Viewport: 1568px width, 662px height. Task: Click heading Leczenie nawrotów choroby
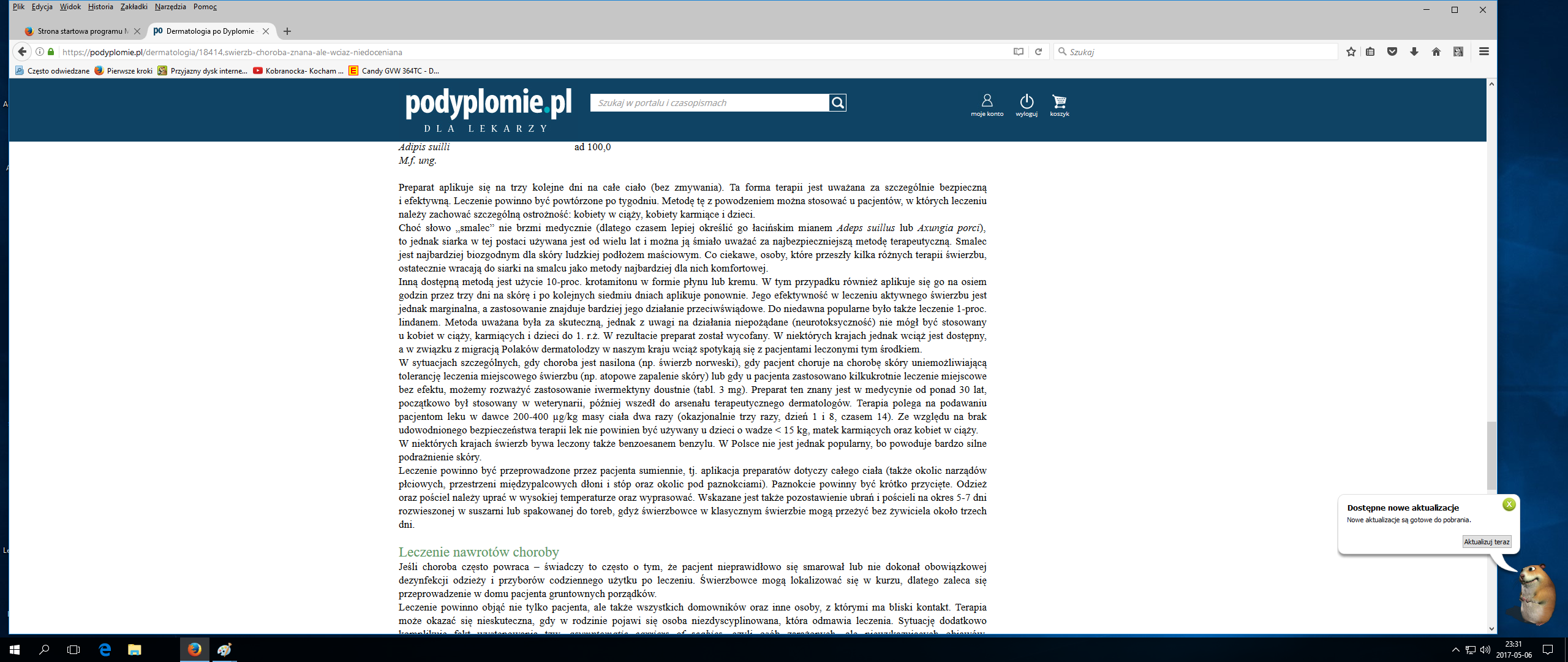coord(478,552)
